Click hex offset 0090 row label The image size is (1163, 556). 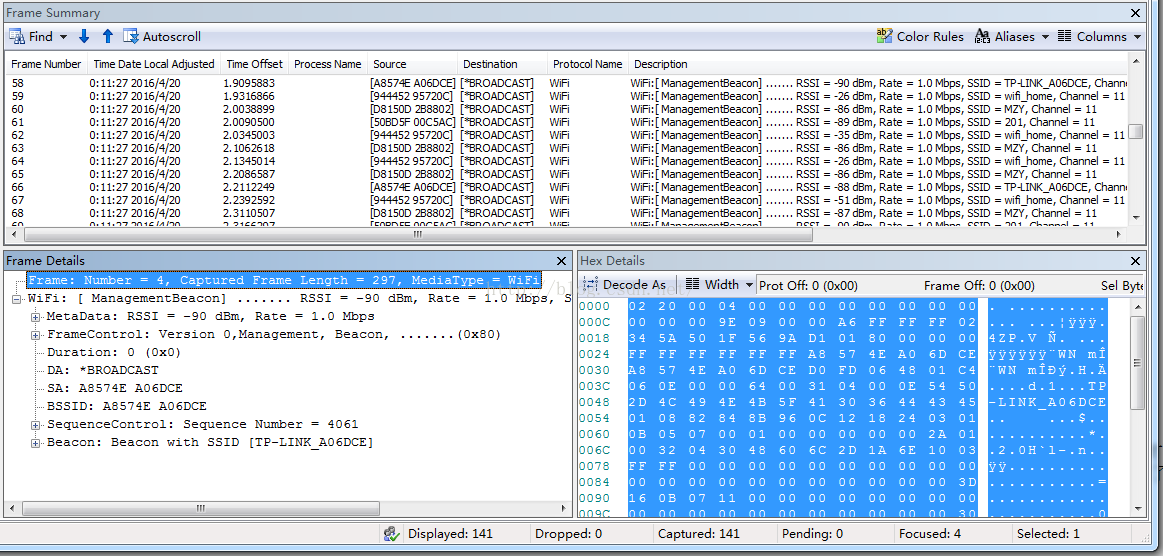coord(593,497)
